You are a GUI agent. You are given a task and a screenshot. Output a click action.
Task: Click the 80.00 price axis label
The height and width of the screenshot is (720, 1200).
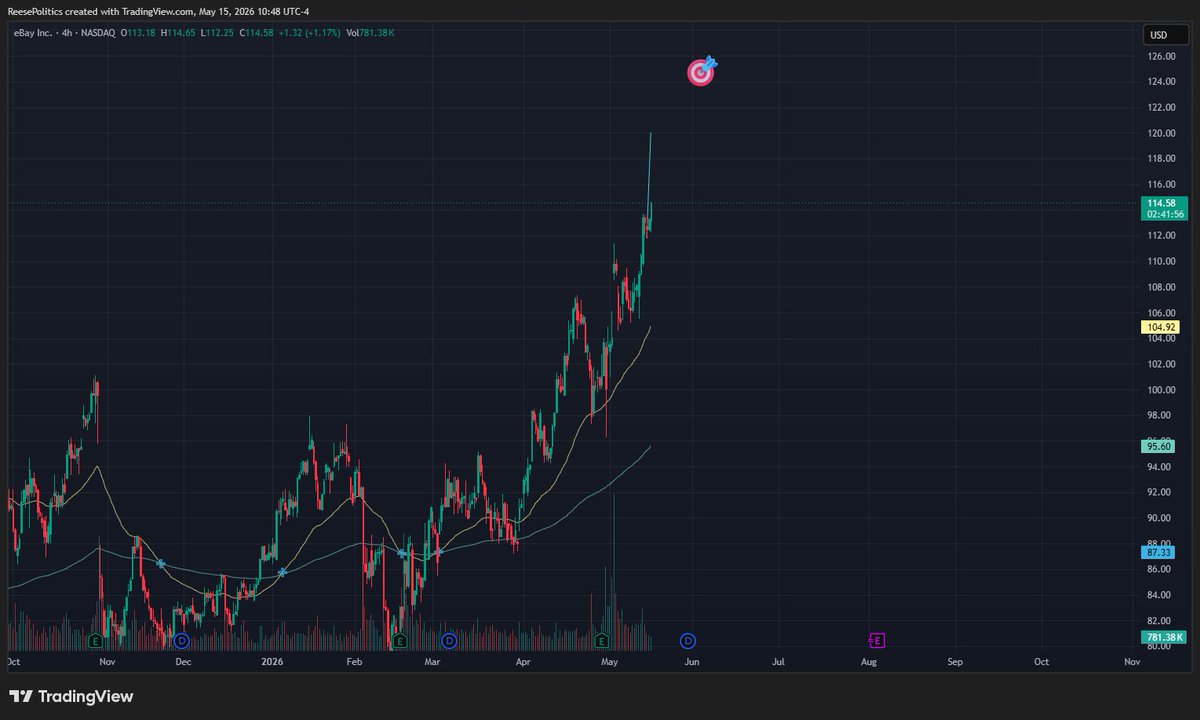click(x=1160, y=646)
